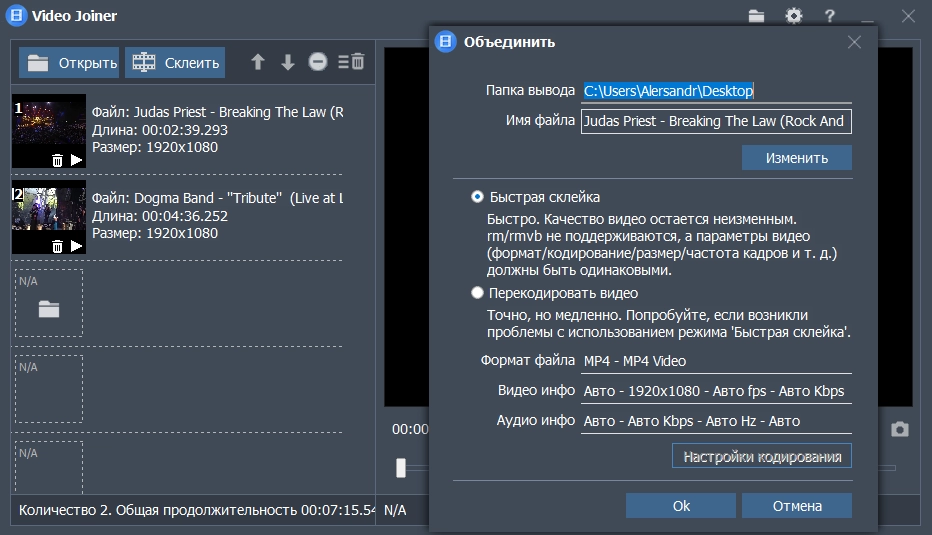The height and width of the screenshot is (535, 932).
Task: Click the Склеить (Join) button
Action: point(175,62)
